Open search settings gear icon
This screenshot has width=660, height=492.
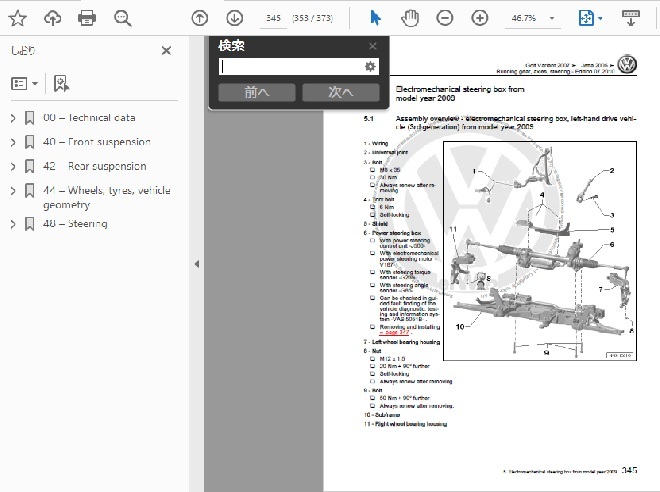[370, 66]
